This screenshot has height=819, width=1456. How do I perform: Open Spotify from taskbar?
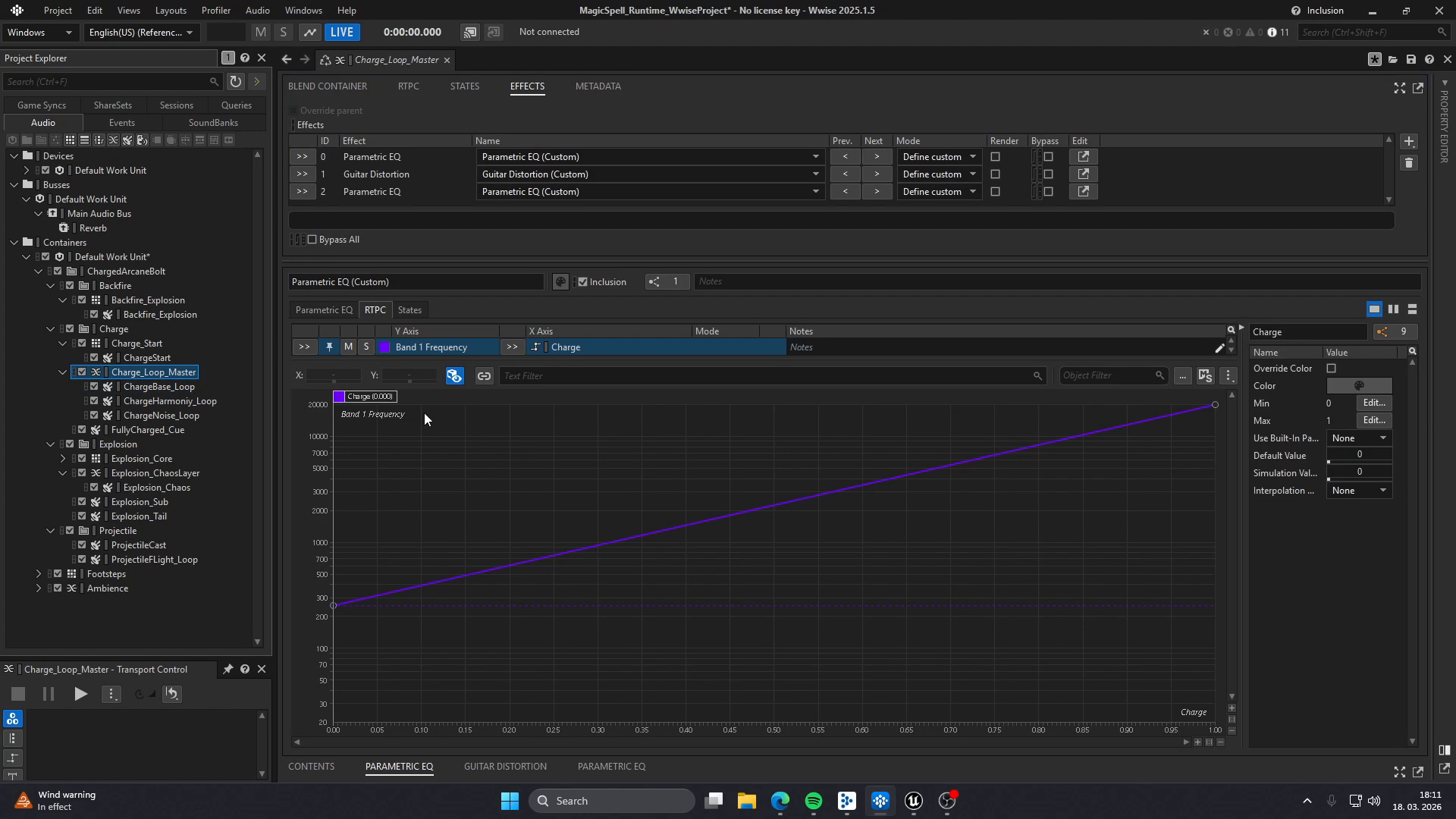click(x=814, y=801)
